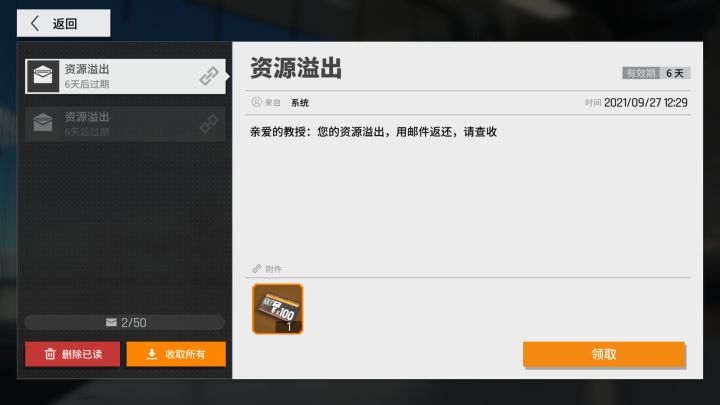Collect all mail with 收取所有
The height and width of the screenshot is (405, 720).
click(x=176, y=354)
